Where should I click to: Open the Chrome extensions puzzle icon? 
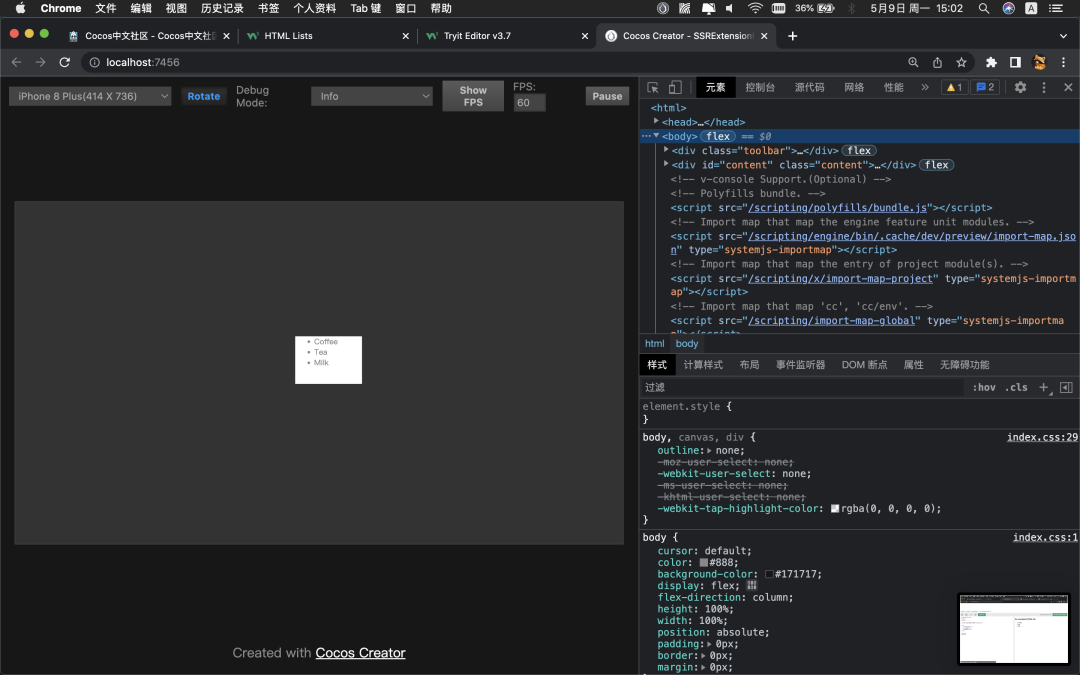991,62
